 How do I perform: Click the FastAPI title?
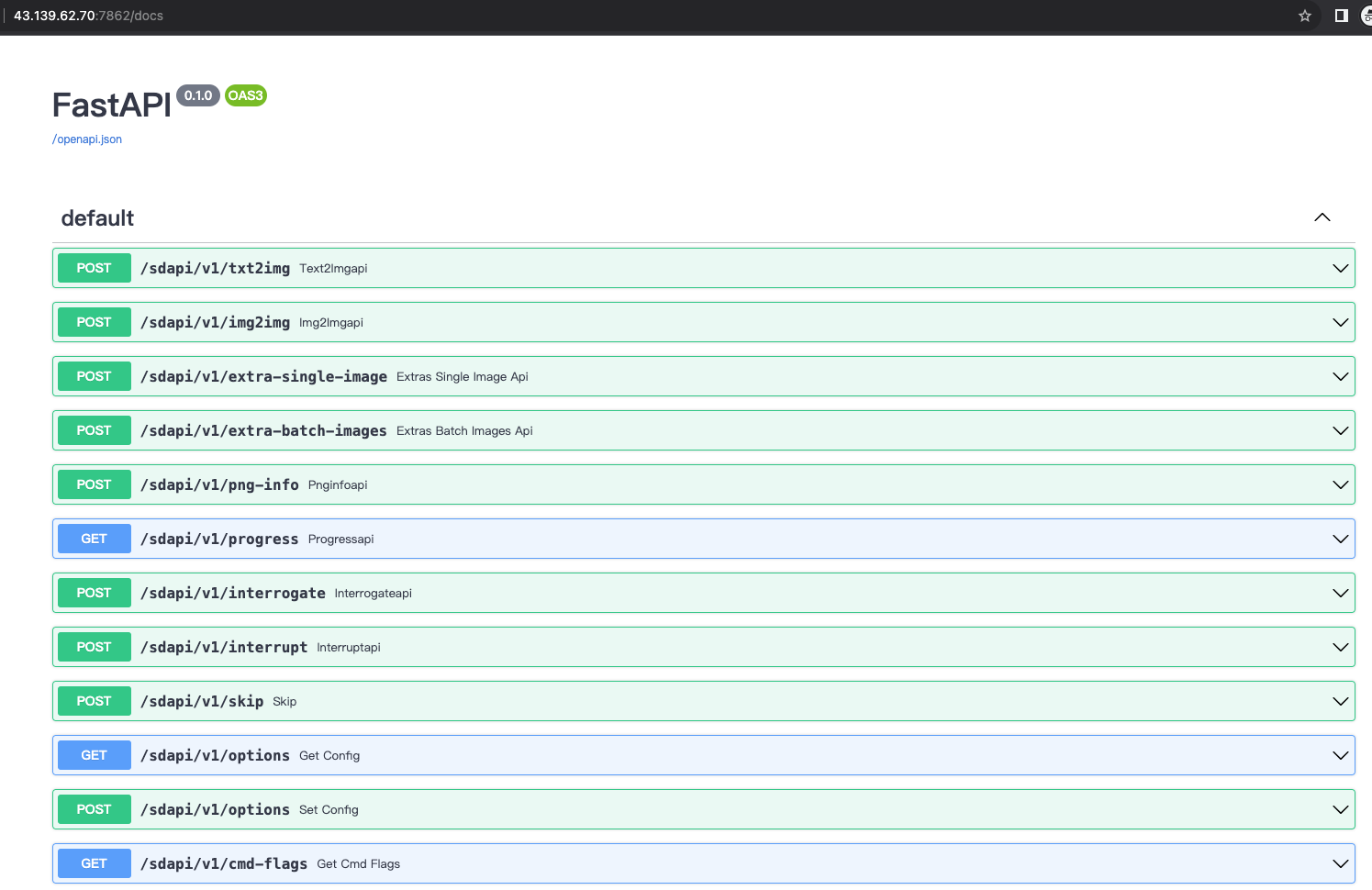[x=112, y=106]
